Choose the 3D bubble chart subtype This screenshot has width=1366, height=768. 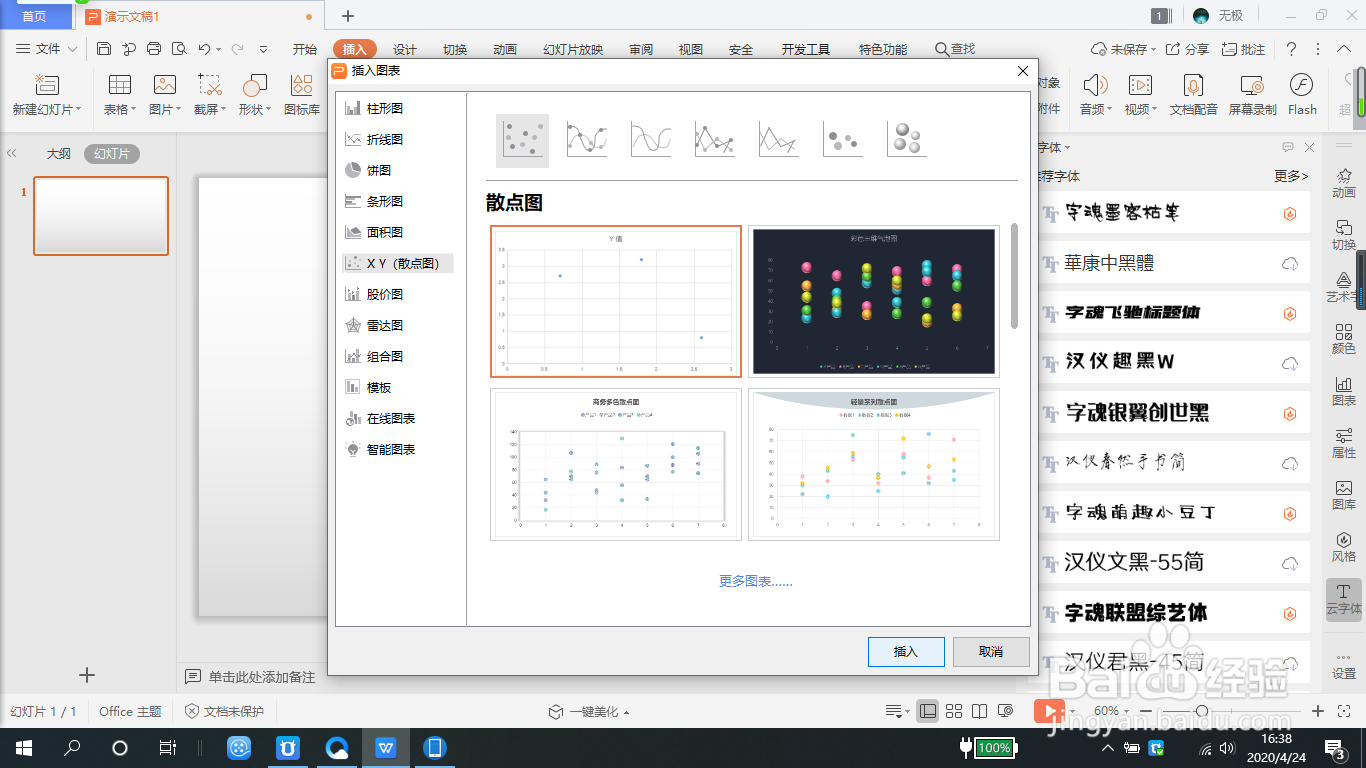tap(906, 140)
